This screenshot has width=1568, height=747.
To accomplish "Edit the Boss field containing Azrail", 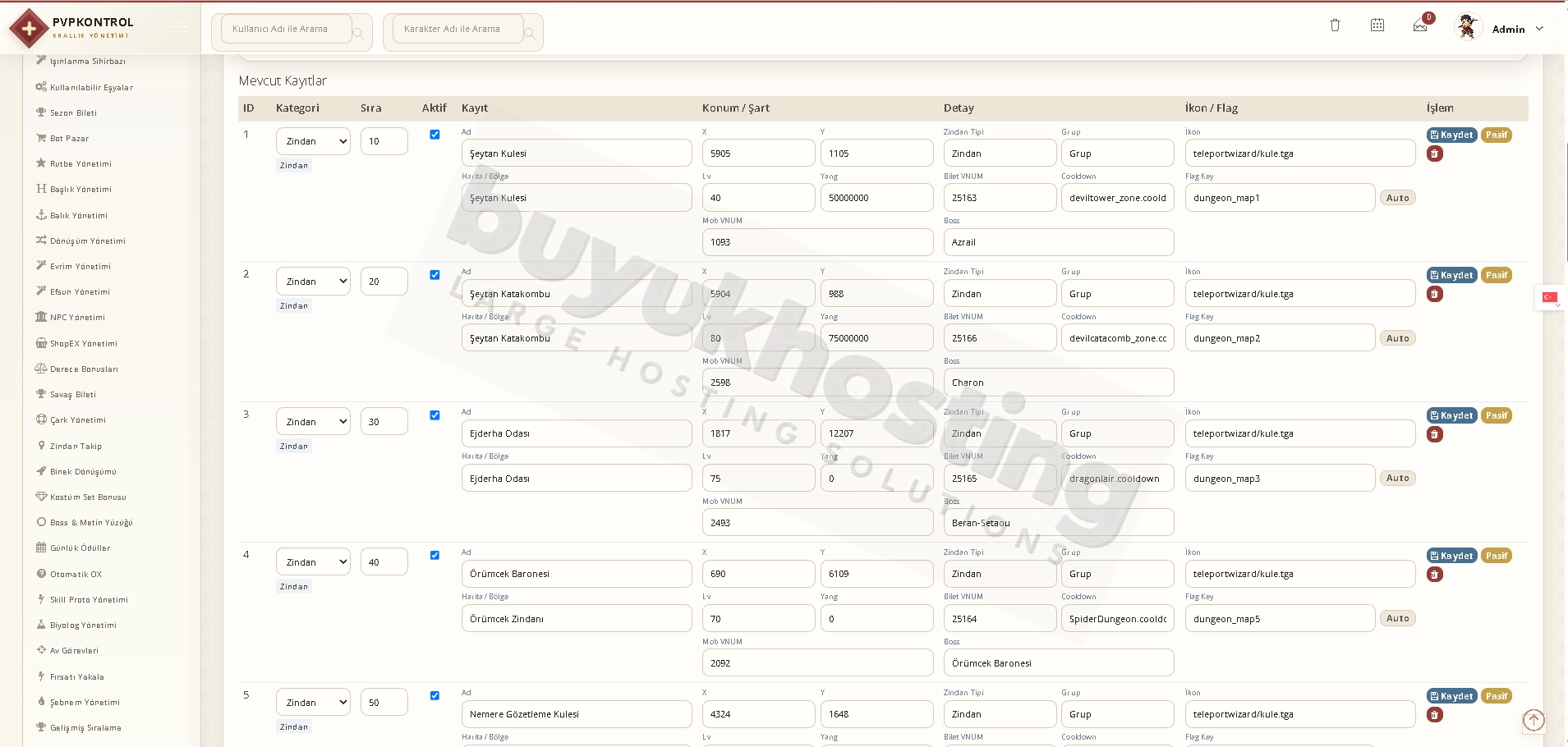I will click(x=1059, y=242).
